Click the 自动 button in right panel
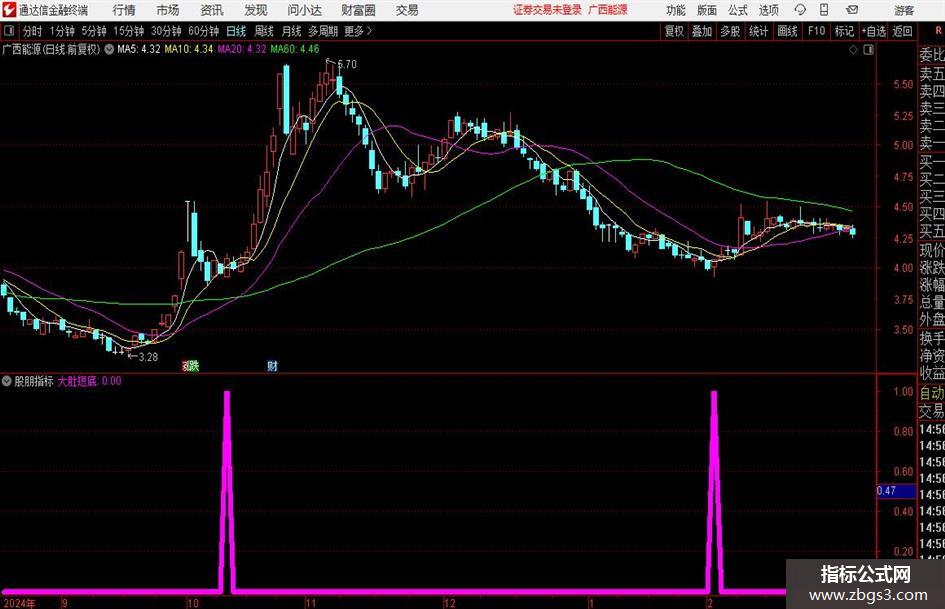 (x=932, y=393)
